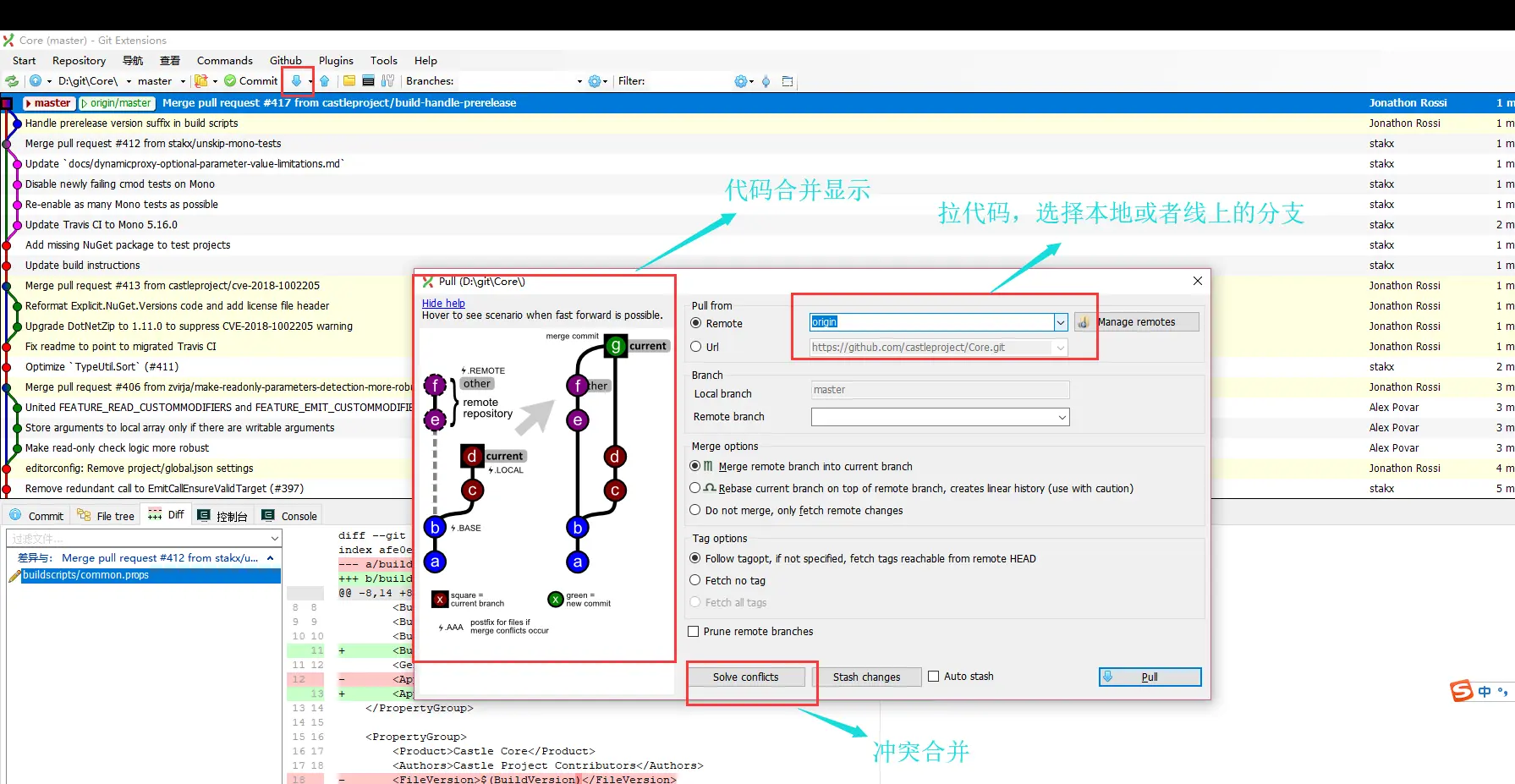Screen dimensions: 1515x784
Task: Click the Solve conflicts button
Action: tap(745, 677)
